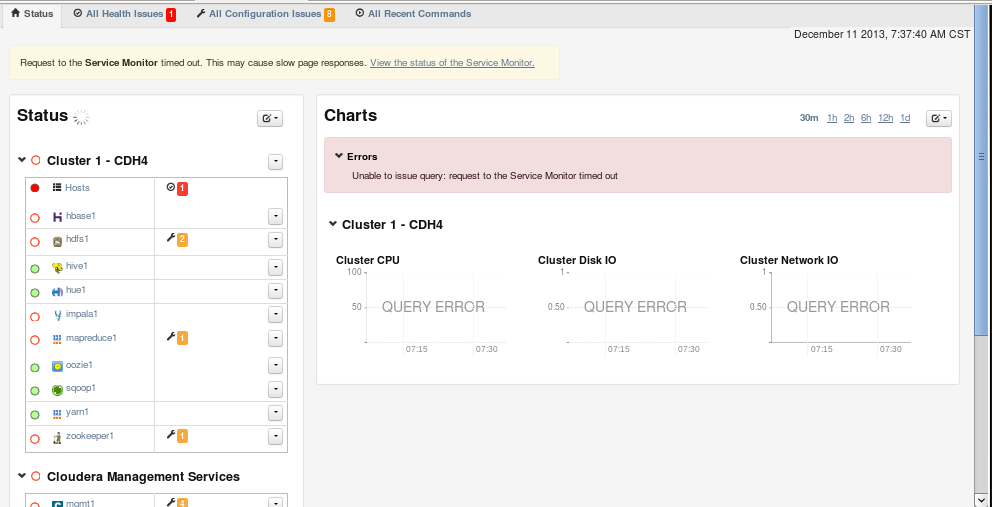Open the Charts panel edit dropdown
Image resolution: width=992 pixels, height=507 pixels.
point(939,118)
